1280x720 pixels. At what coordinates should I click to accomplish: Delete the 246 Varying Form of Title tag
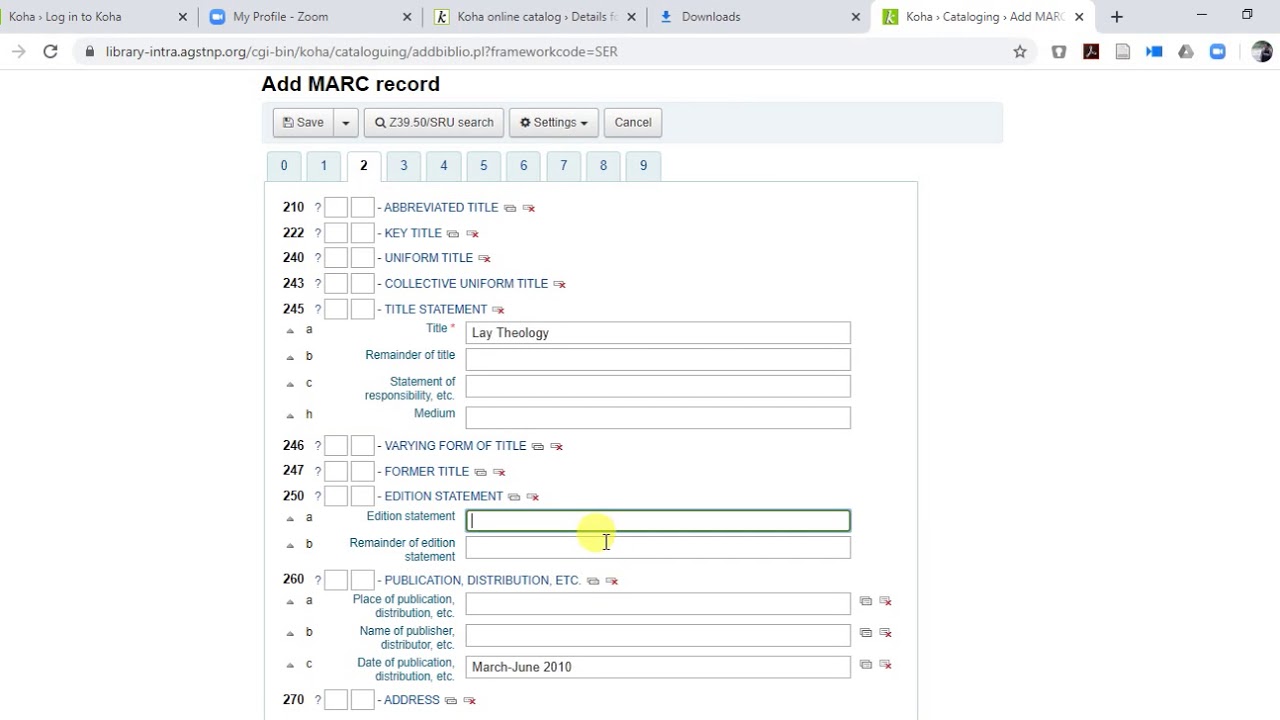557,446
